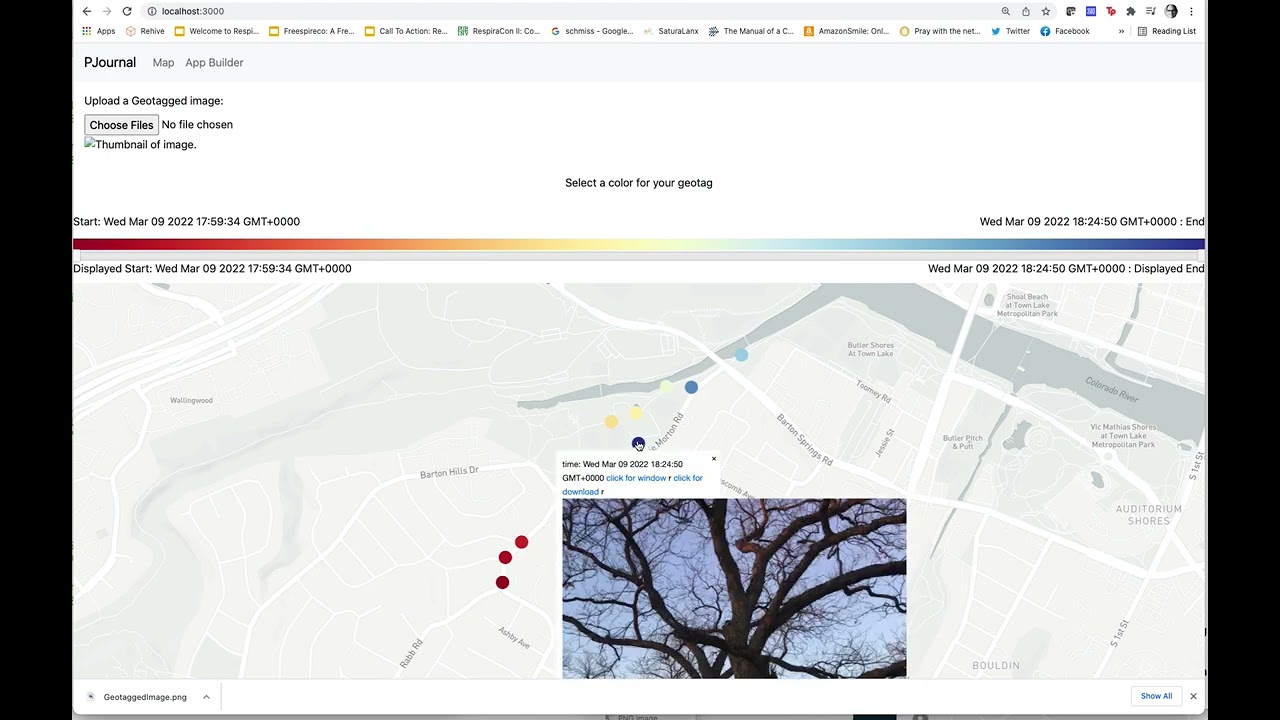Go to the Map nav item
Screen dimensions: 1280x720
pos(163,62)
